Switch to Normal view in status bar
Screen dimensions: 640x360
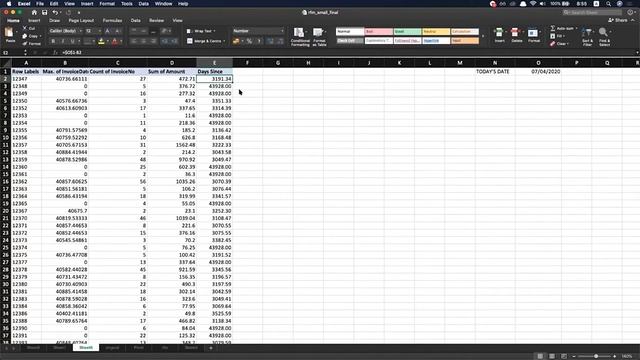540,356
